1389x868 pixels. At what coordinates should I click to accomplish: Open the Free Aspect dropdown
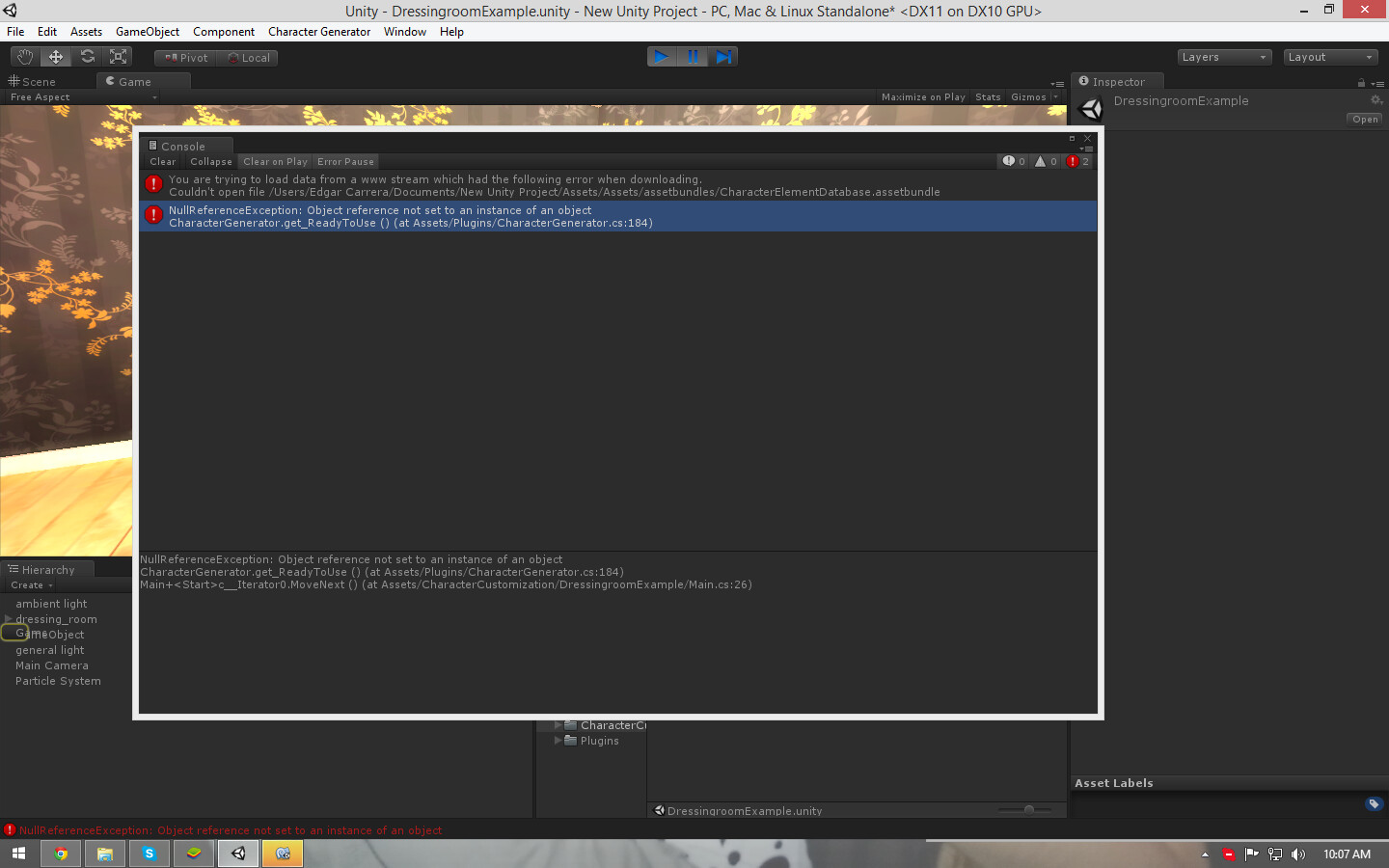pyautogui.click(x=82, y=97)
